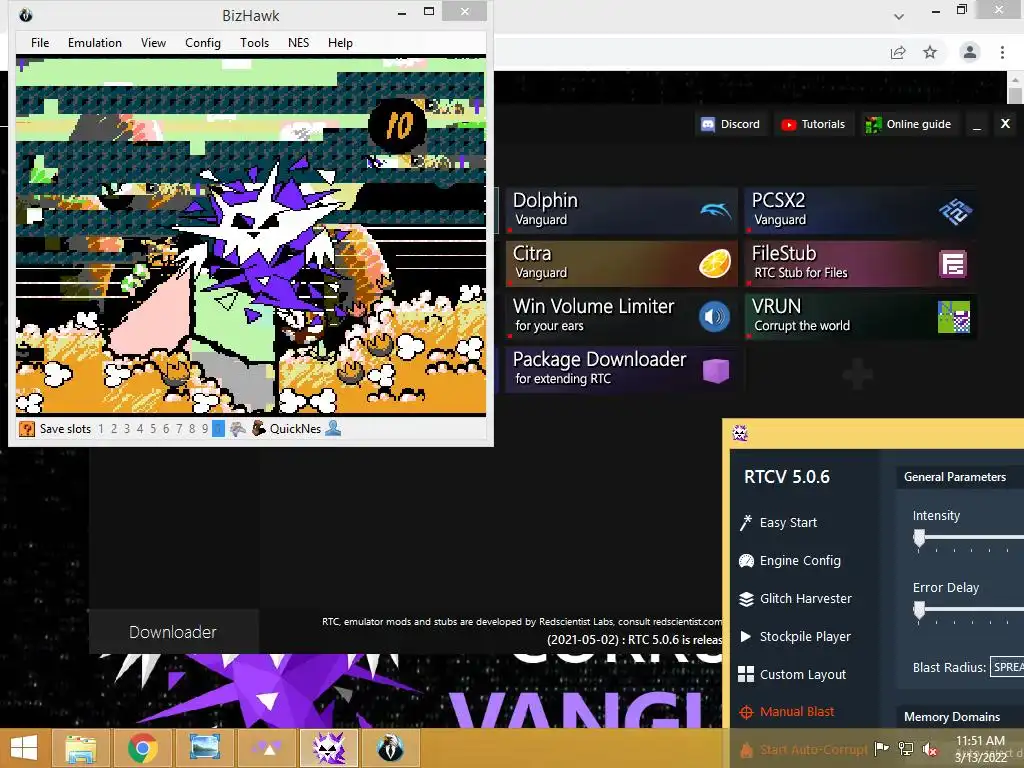Open the Blast Radius dropdown
1024x768 pixels.
tap(1007, 667)
